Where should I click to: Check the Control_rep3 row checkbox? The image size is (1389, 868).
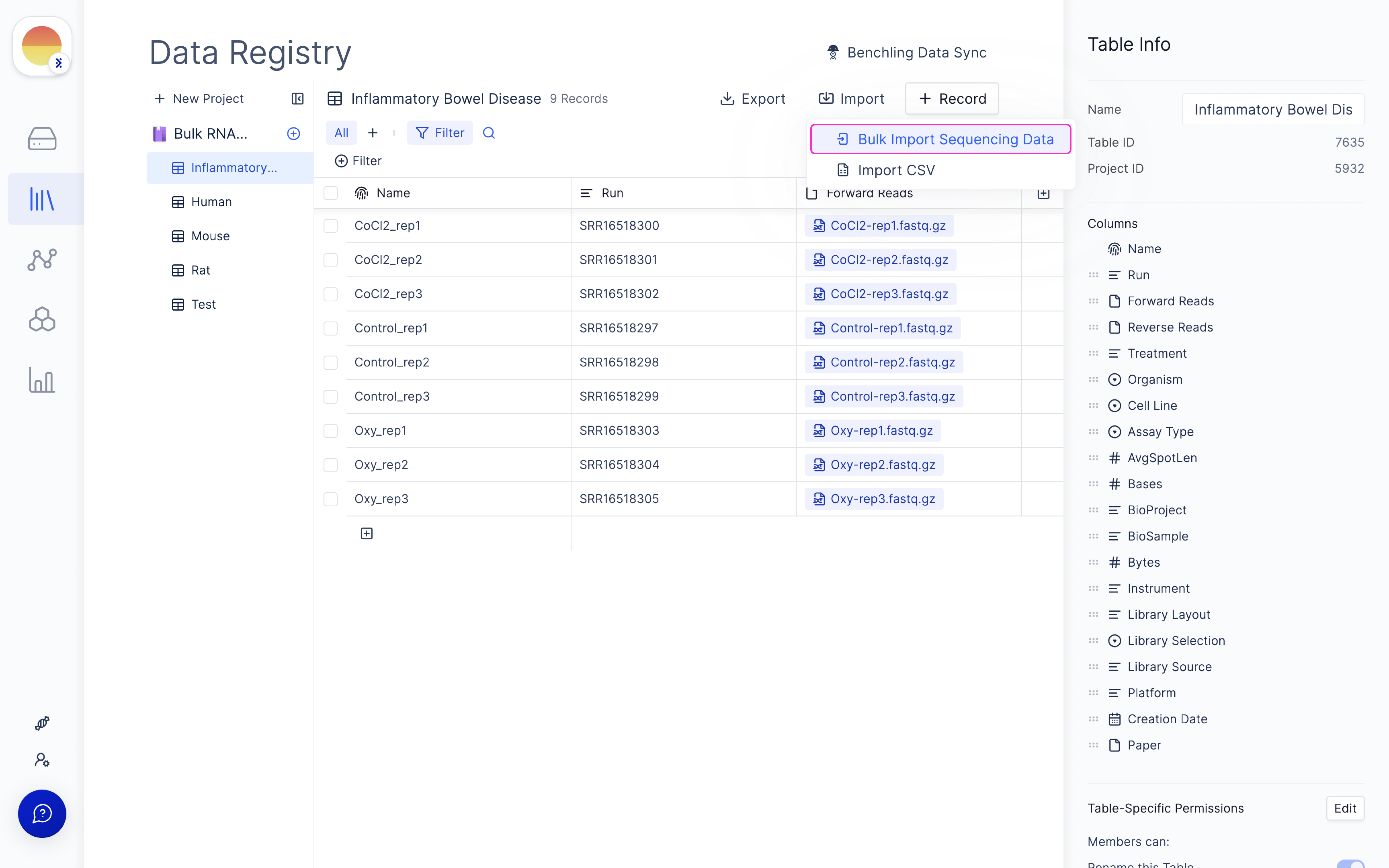[x=331, y=397]
